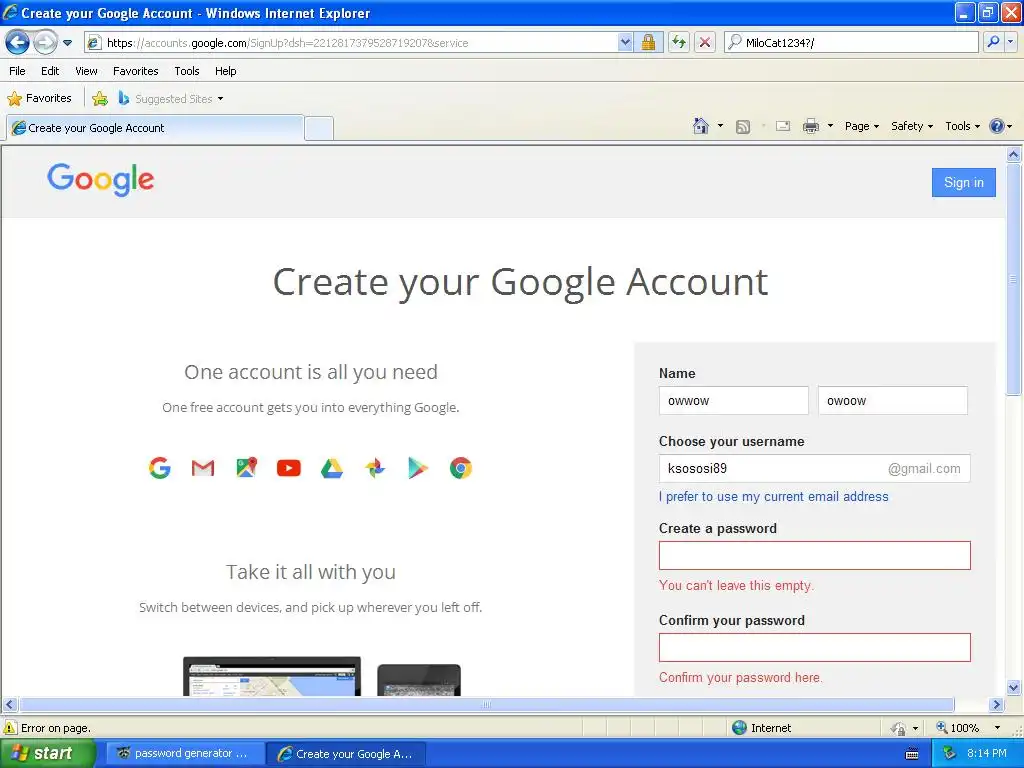The height and width of the screenshot is (768, 1024).
Task: Open the File menu
Action: 18,71
